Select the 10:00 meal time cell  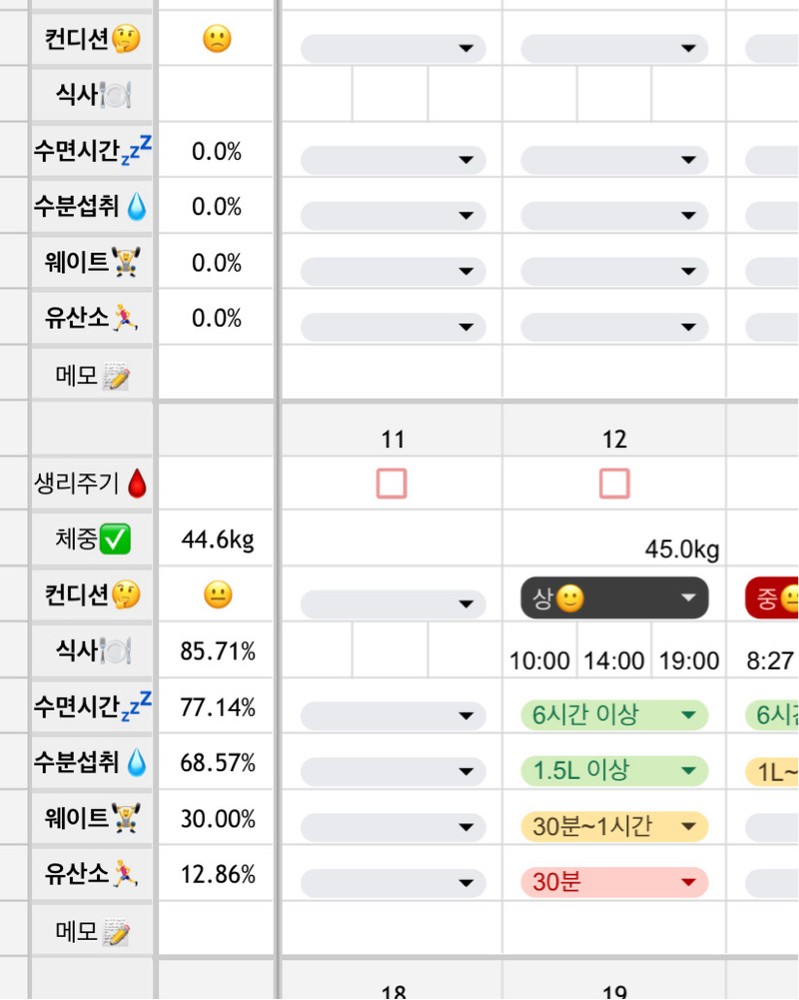(540, 660)
